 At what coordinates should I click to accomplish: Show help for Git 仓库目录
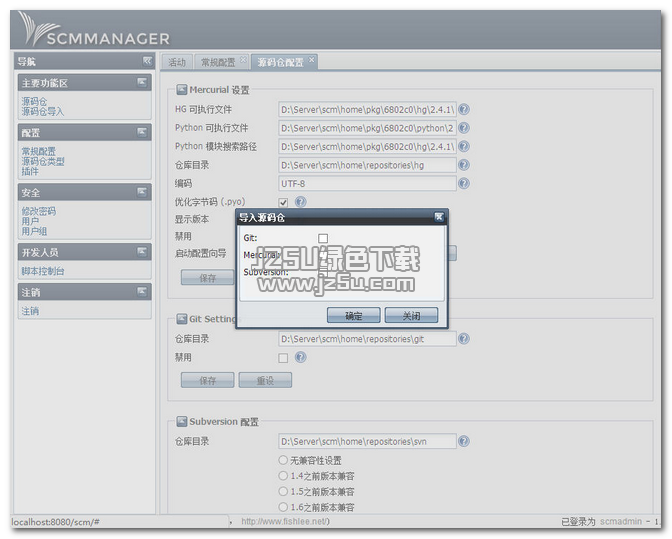[x=464, y=339]
